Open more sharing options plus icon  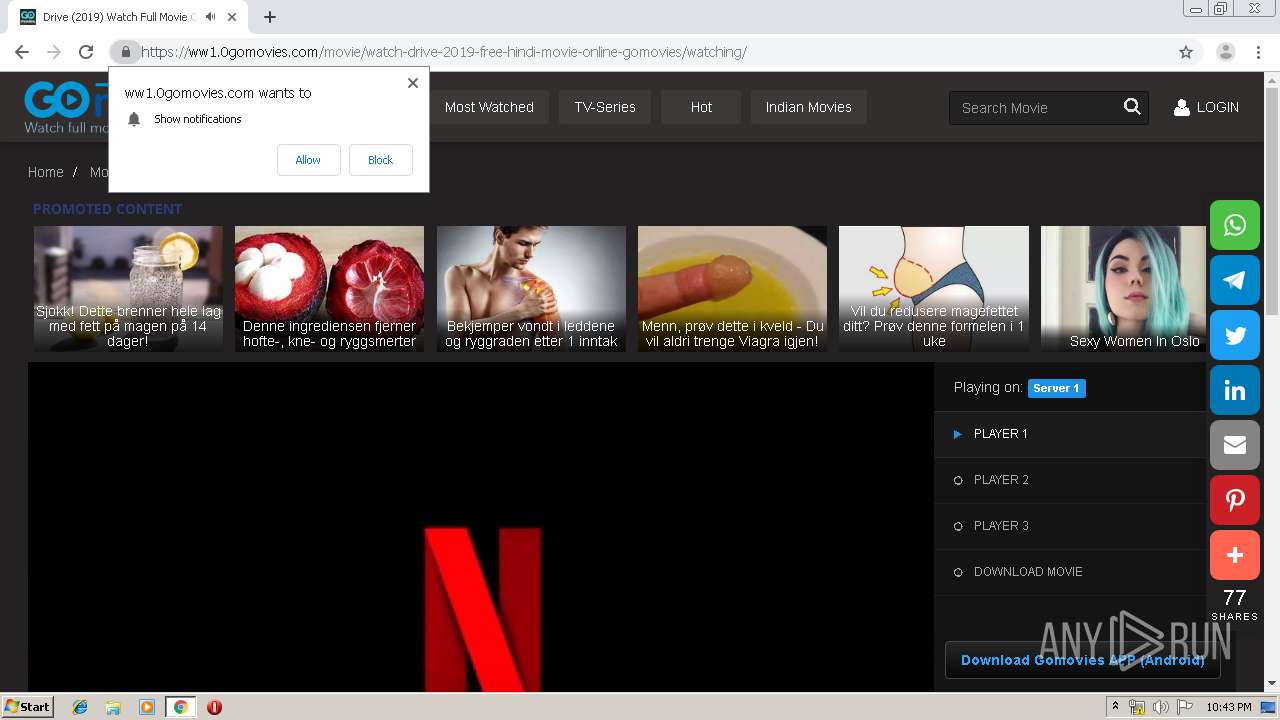point(1235,555)
